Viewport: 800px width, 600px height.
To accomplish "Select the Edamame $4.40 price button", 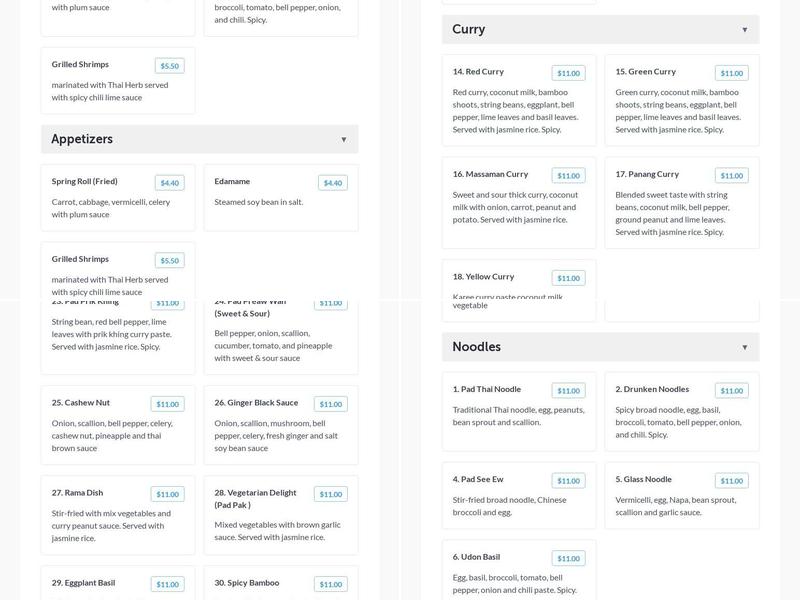I will point(332,183).
